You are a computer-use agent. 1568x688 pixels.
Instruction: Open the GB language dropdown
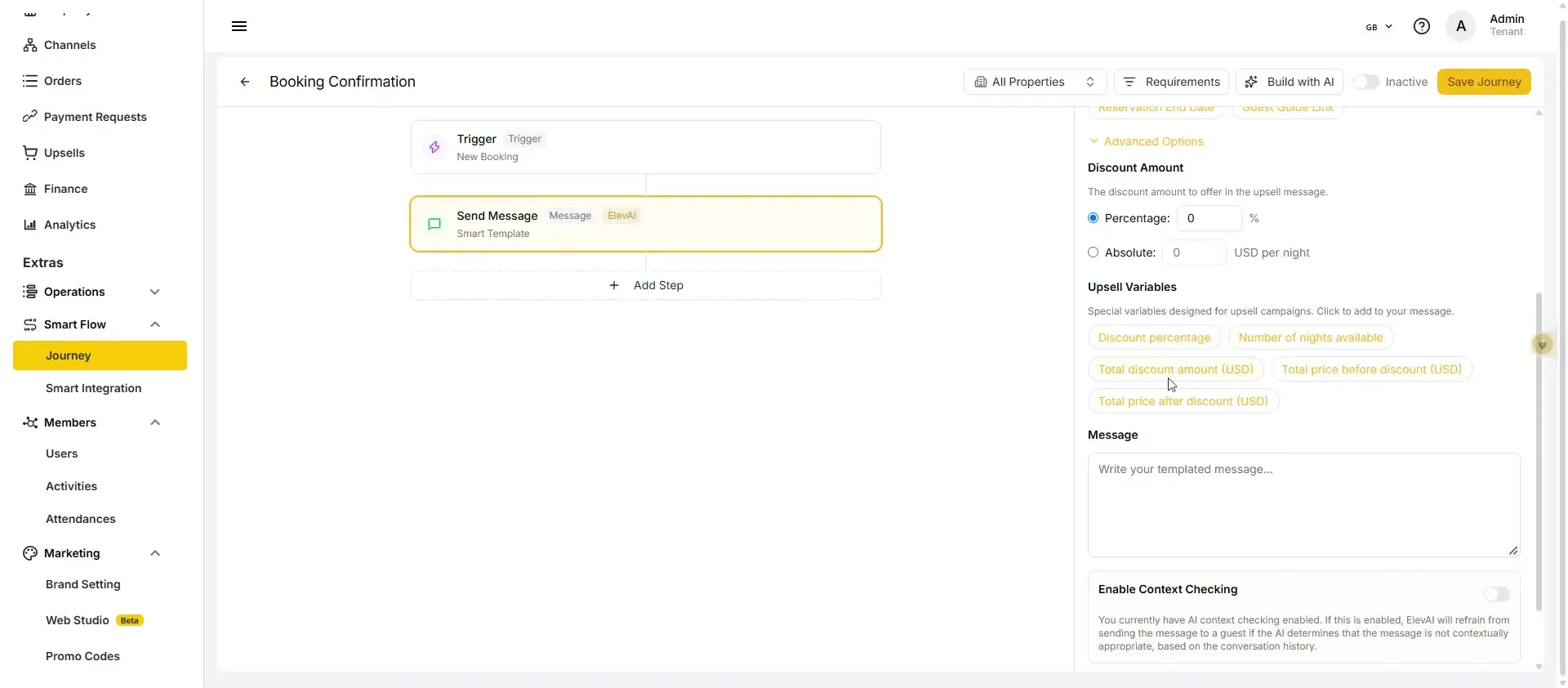point(1379,27)
